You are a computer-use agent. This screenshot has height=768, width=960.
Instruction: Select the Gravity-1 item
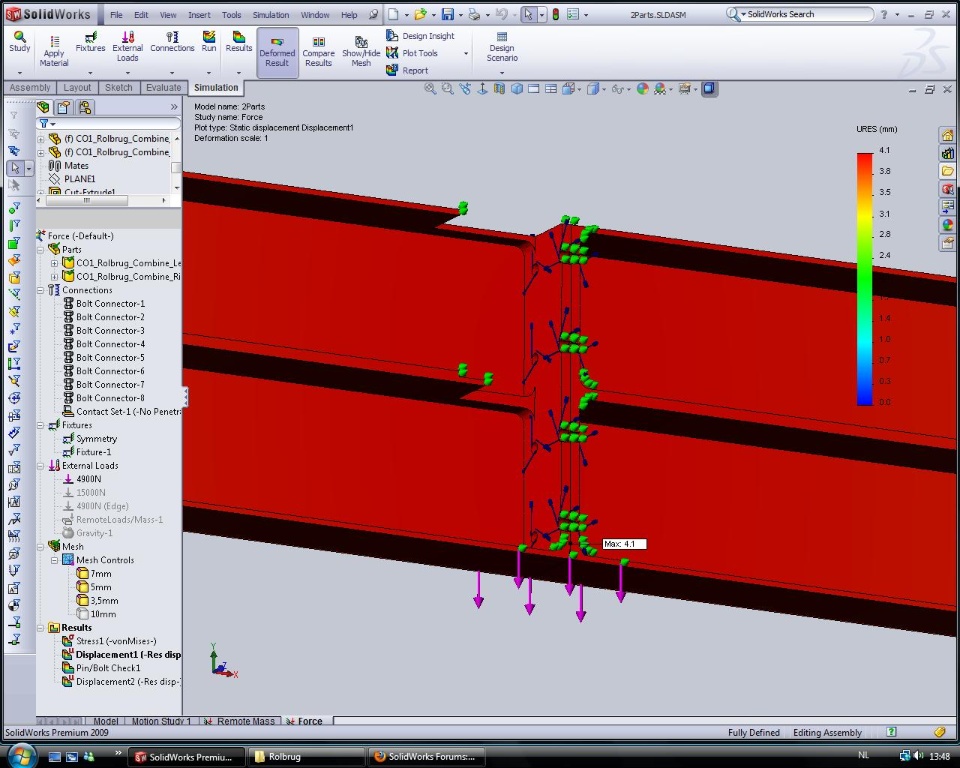click(x=88, y=533)
